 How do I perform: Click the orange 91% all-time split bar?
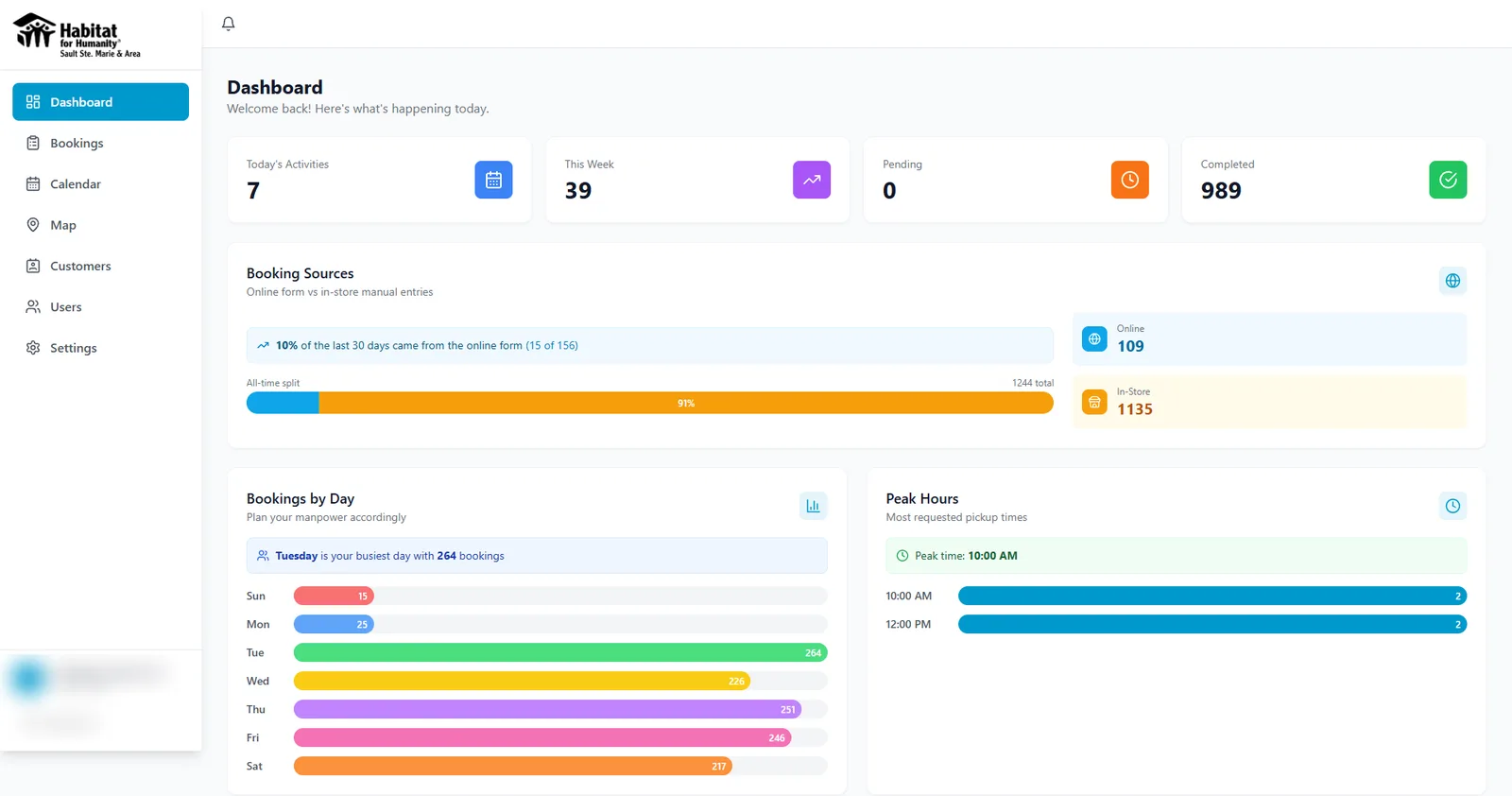click(x=686, y=403)
